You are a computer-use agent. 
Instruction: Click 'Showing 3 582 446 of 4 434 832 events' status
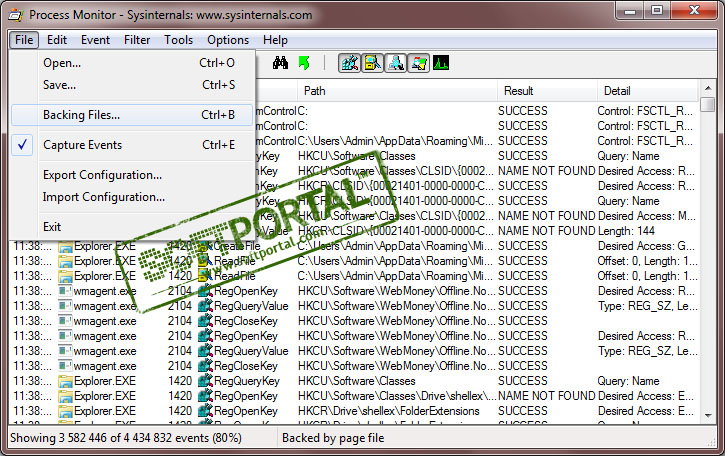(x=126, y=438)
